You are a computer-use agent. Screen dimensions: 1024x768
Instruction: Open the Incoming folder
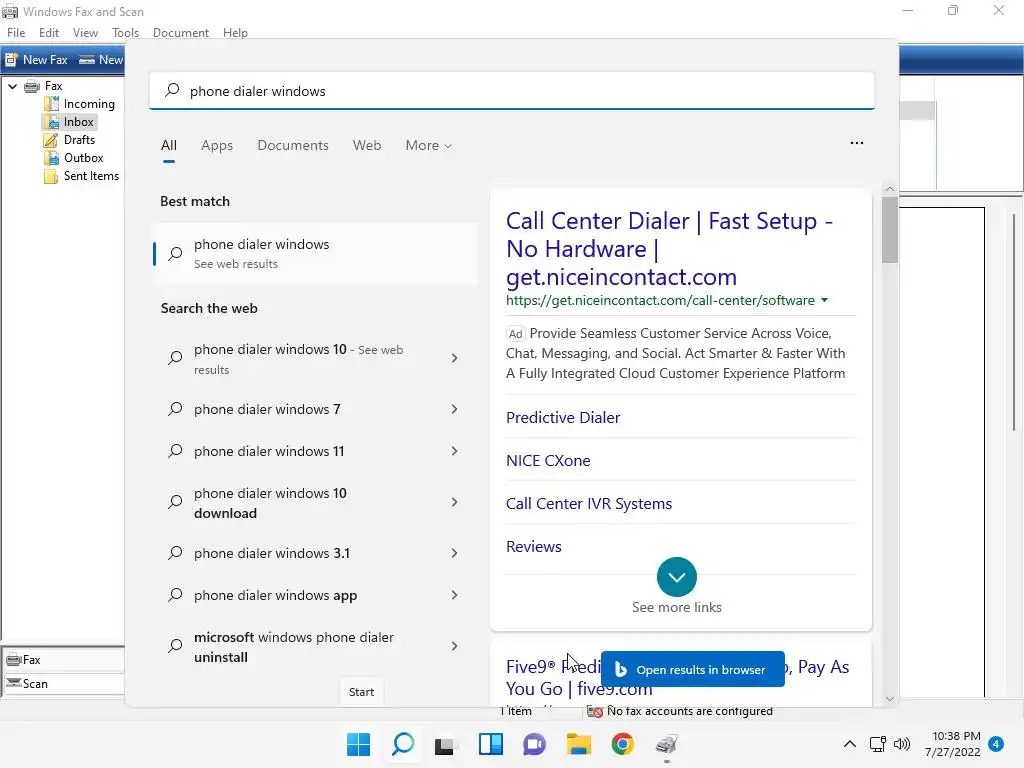[89, 104]
